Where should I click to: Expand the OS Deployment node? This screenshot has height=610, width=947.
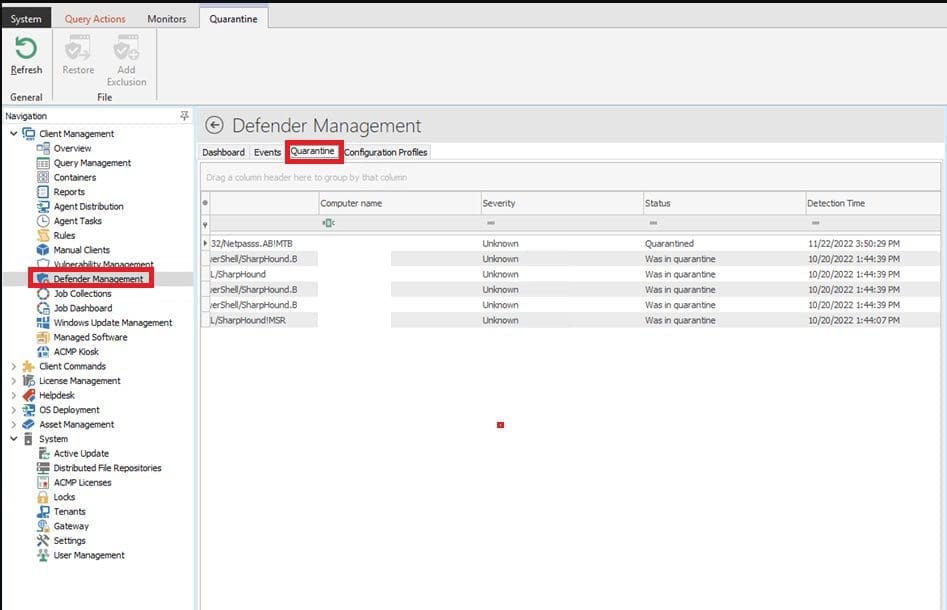13,409
